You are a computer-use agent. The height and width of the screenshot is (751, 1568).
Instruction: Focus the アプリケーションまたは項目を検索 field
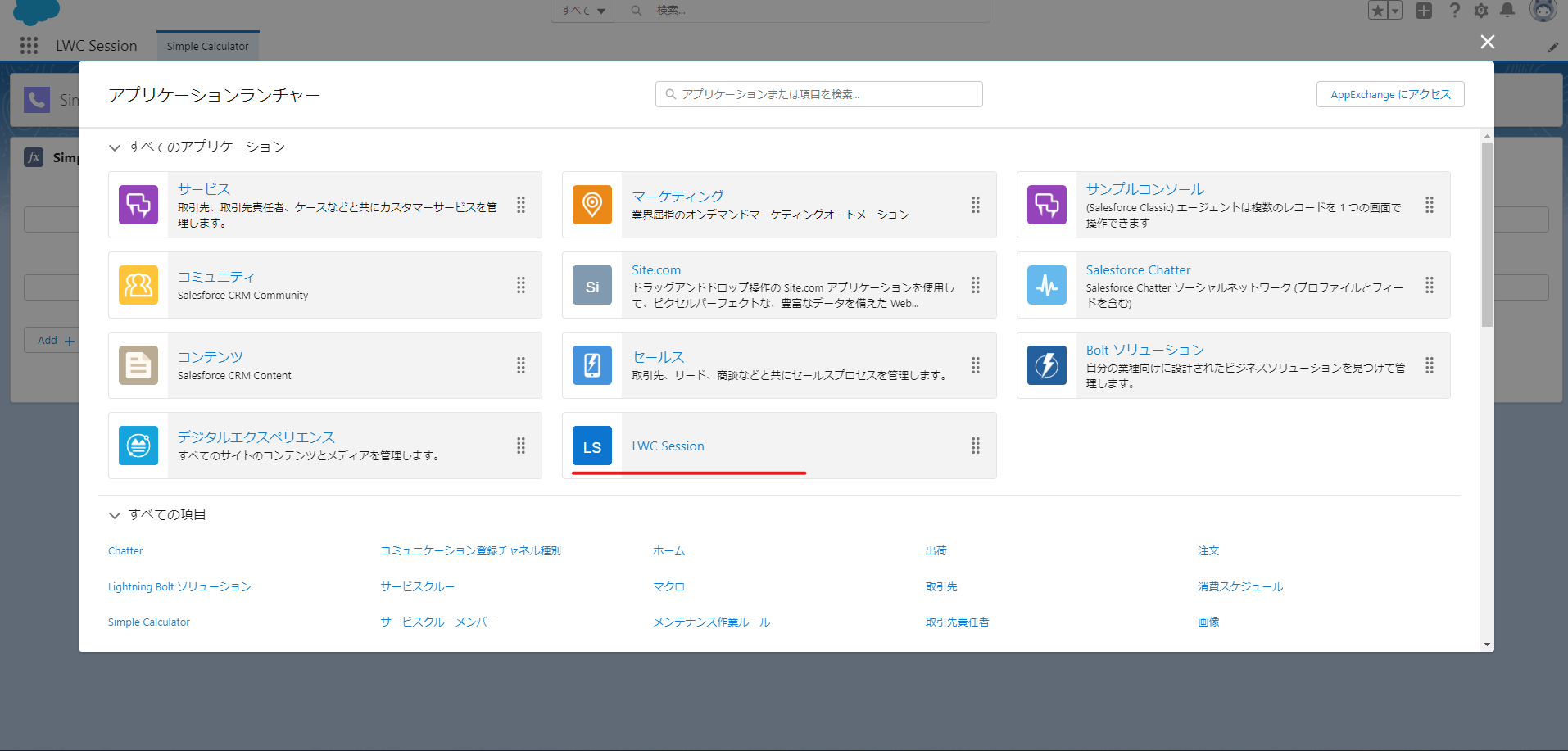pyautogui.click(x=819, y=94)
